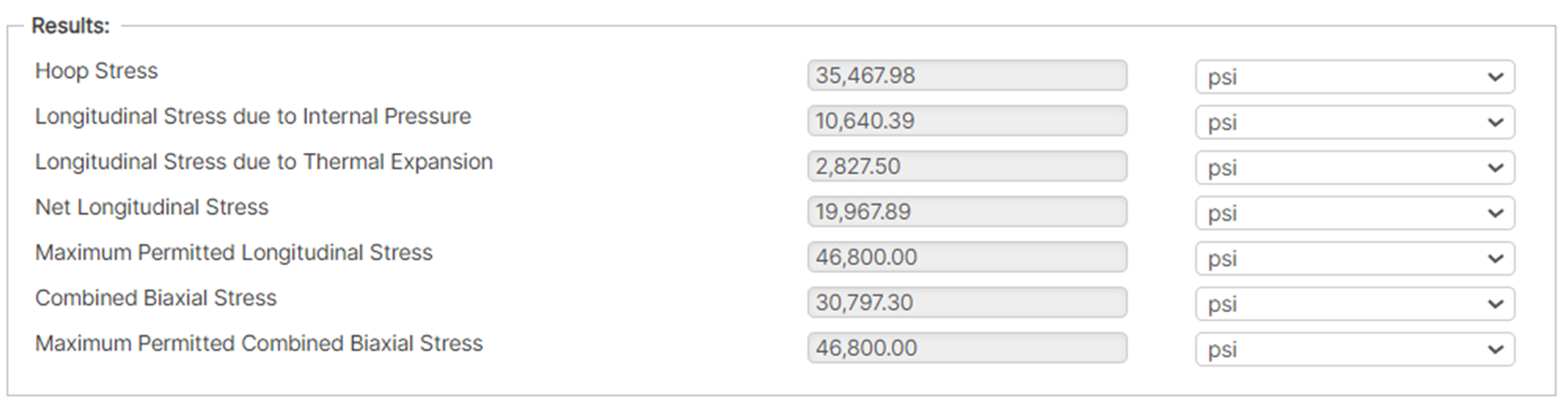The height and width of the screenshot is (418, 1568).
Task: Select the Combined Biaxial Stress value 30,797.30
Action: pyautogui.click(x=967, y=303)
